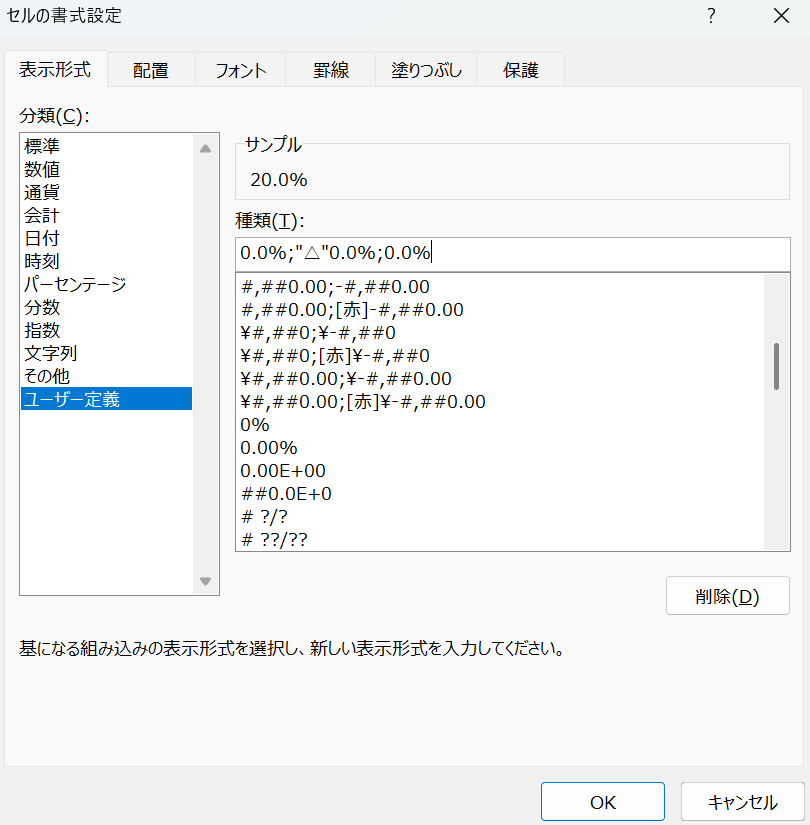Select パーセンテージ in the category list
This screenshot has height=825, width=810.
click(75, 284)
